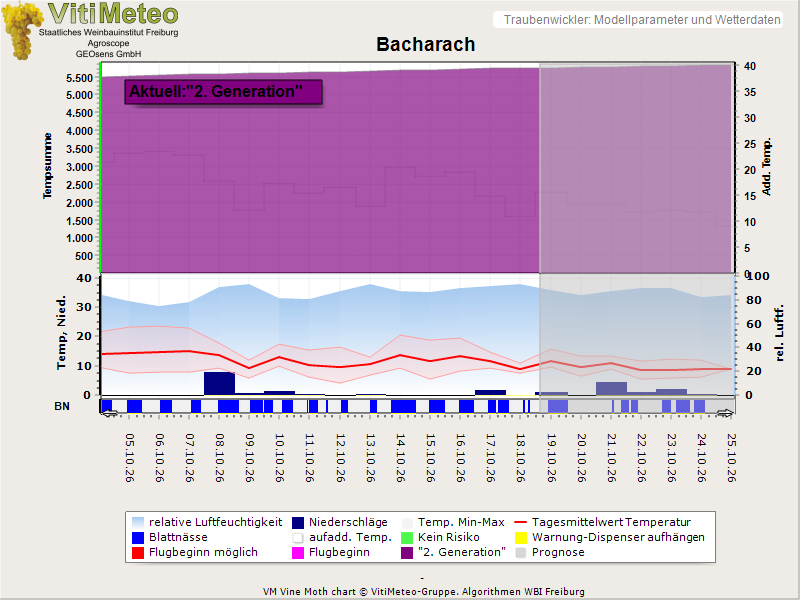Click the date label 05.10.26

coord(130,458)
